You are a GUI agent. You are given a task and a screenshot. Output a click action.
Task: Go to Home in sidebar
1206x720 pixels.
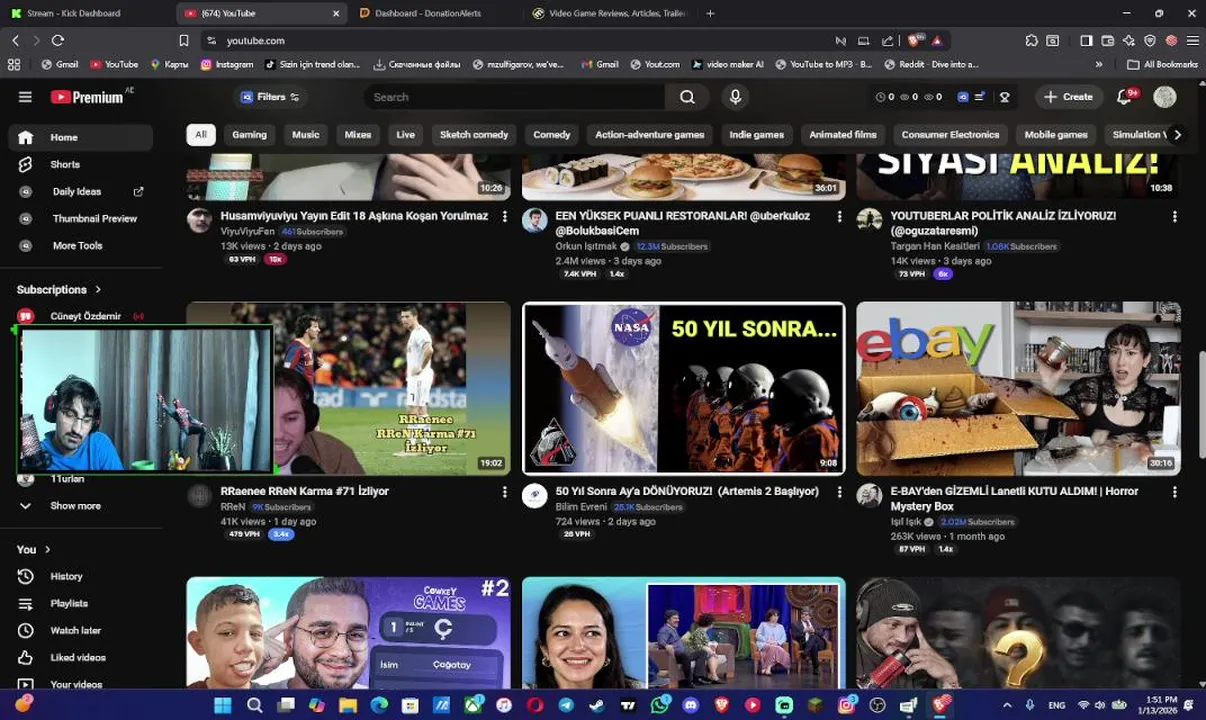80,137
